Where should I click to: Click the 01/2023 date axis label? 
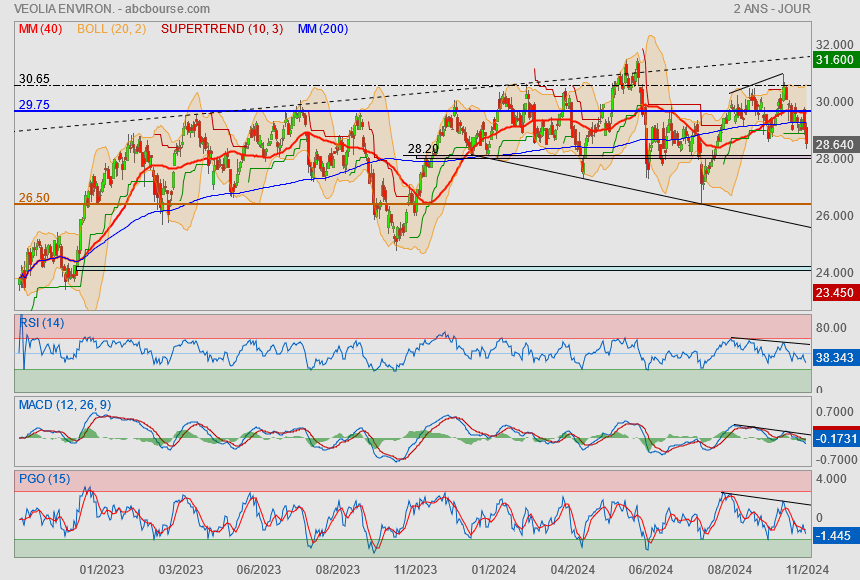click(x=101, y=570)
